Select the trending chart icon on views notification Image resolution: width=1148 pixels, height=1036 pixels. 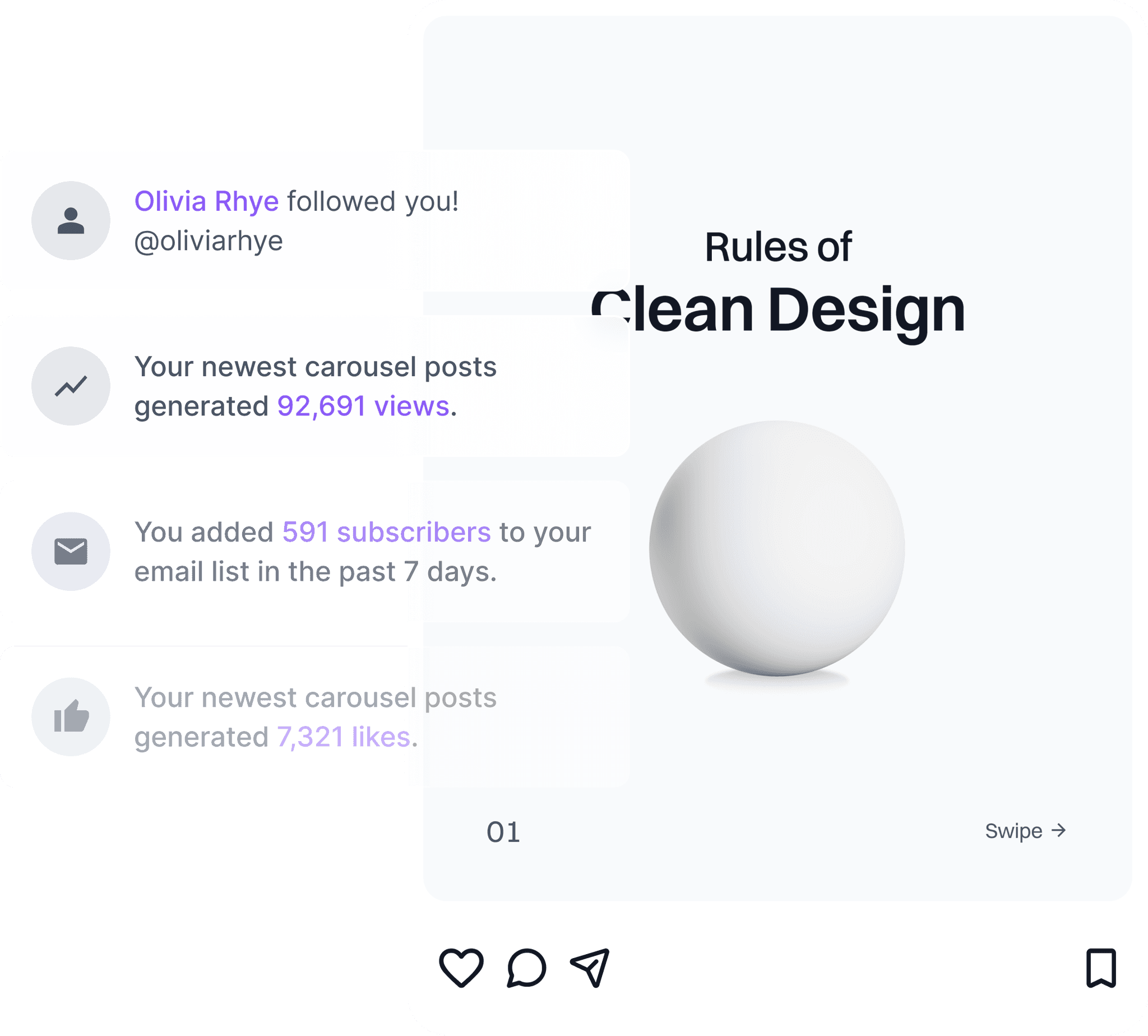click(x=71, y=385)
